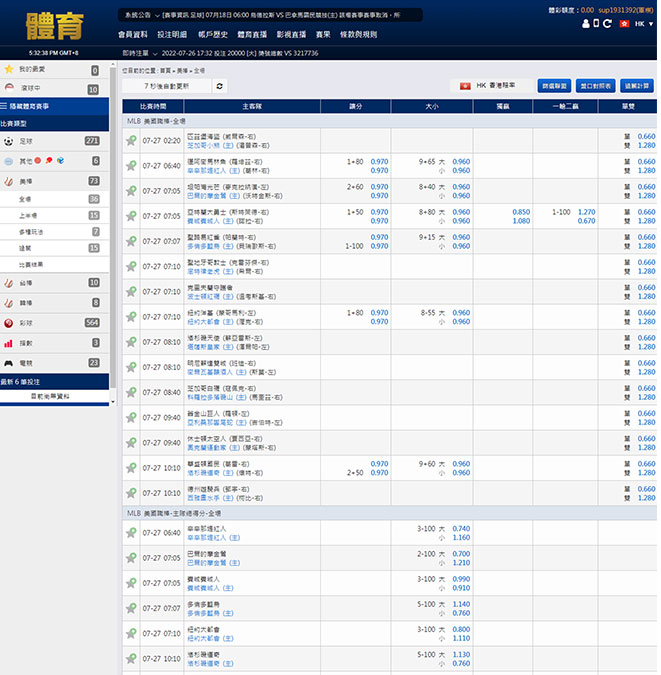Click the mobile phone icon in header
Viewport: 661px width, 675px height.
pyautogui.click(x=596, y=23)
